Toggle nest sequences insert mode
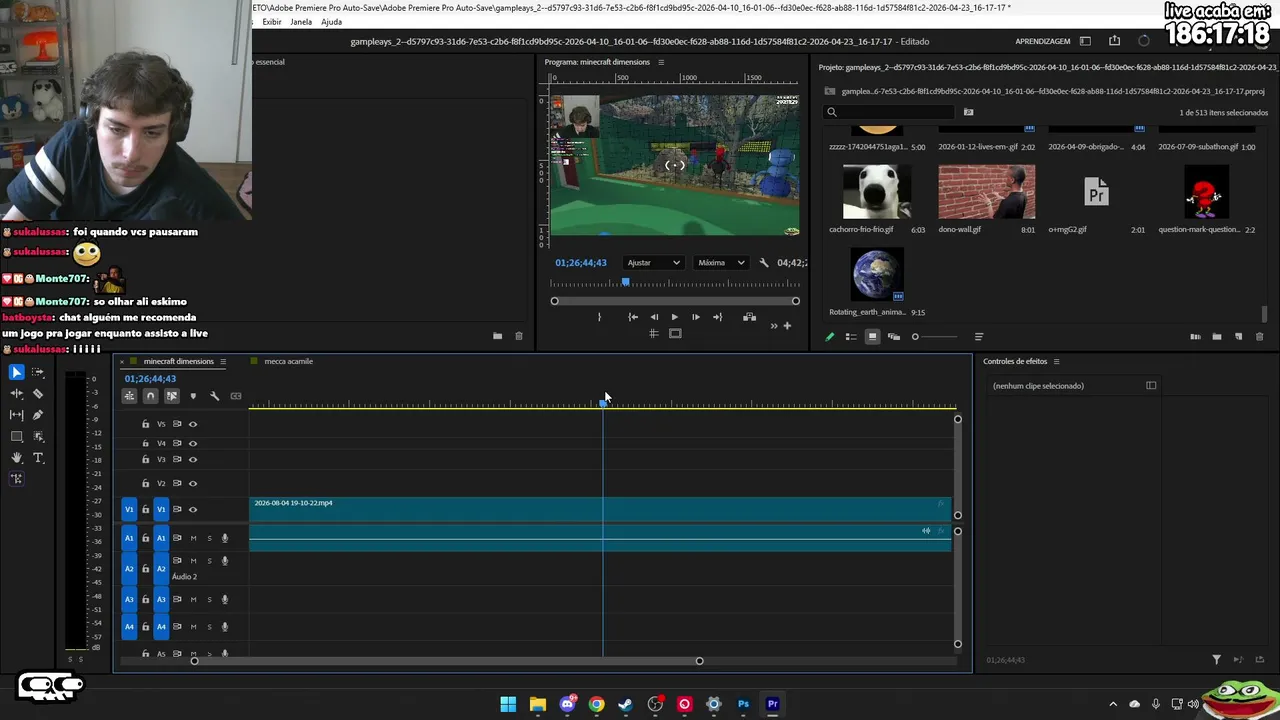This screenshot has width=1280, height=720. tap(129, 396)
